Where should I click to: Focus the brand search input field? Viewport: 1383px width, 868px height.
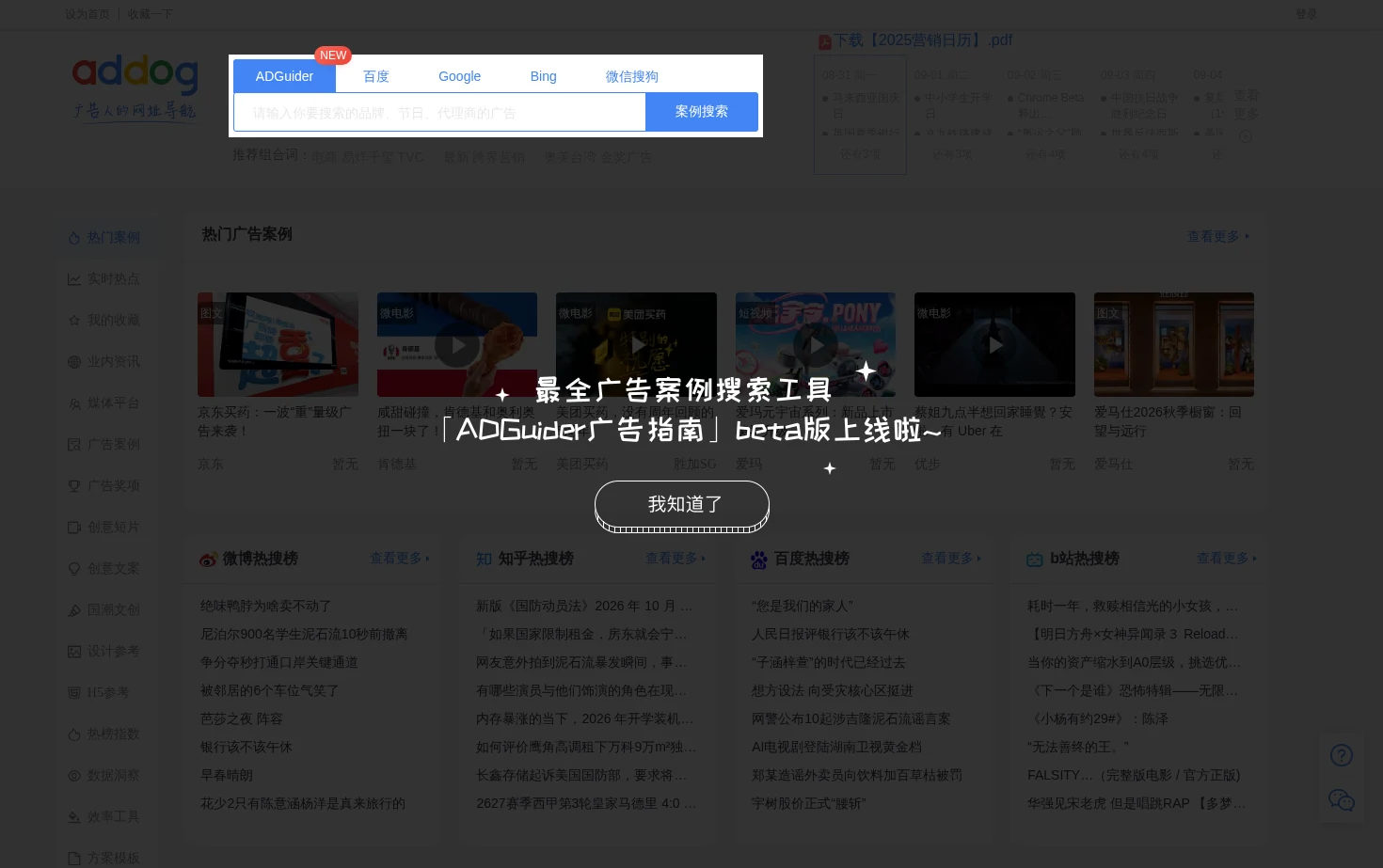(x=439, y=112)
